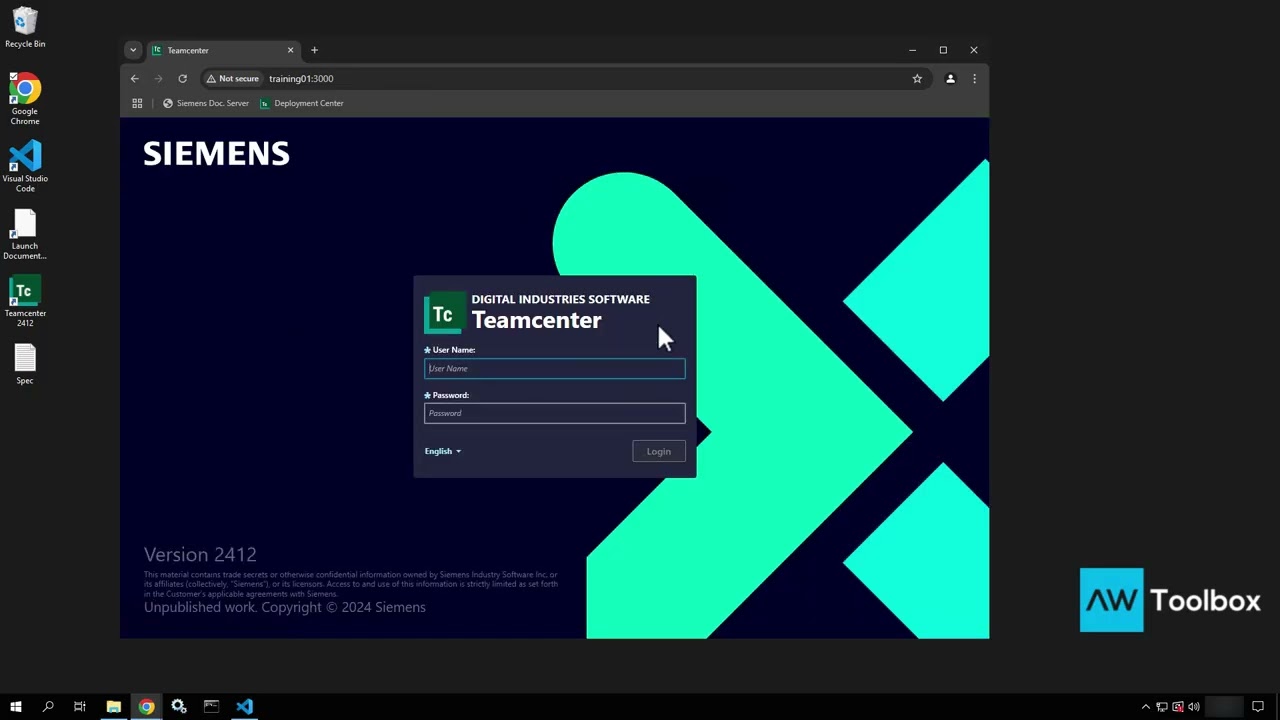Maximize the Chrome window
This screenshot has height=720, width=1280.
pyautogui.click(x=943, y=50)
